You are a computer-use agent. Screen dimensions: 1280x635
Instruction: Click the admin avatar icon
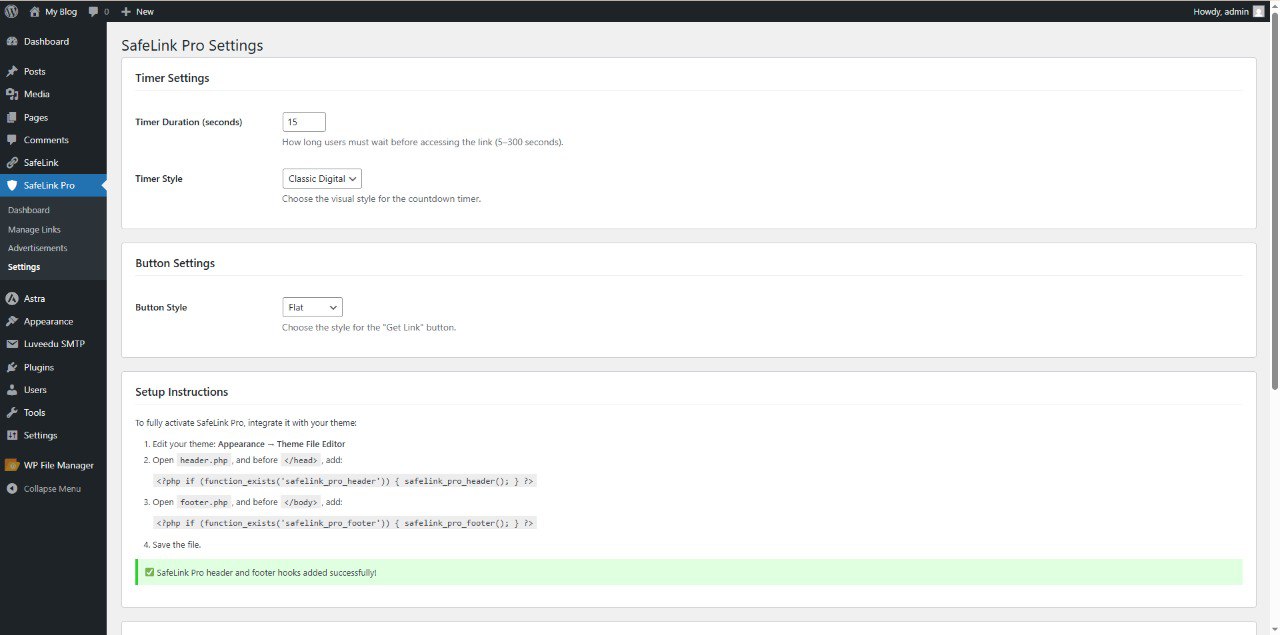1259,11
